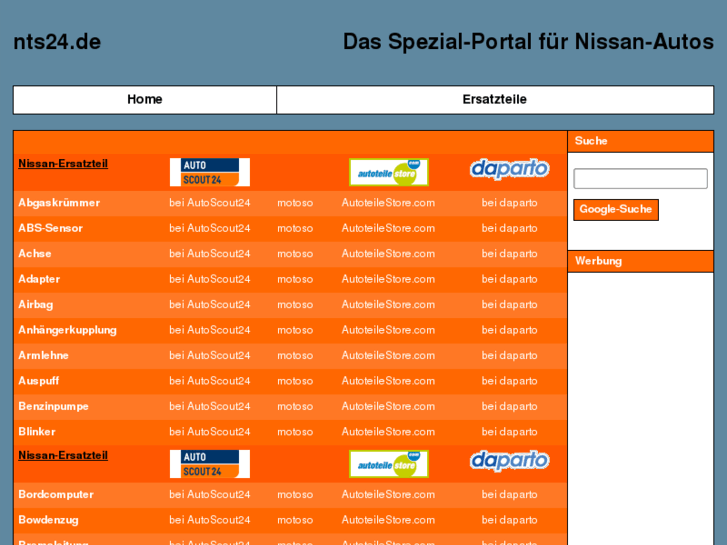This screenshot has height=545, width=727.
Task: Open Adapter bei AutoScout24 link
Action: [210, 279]
